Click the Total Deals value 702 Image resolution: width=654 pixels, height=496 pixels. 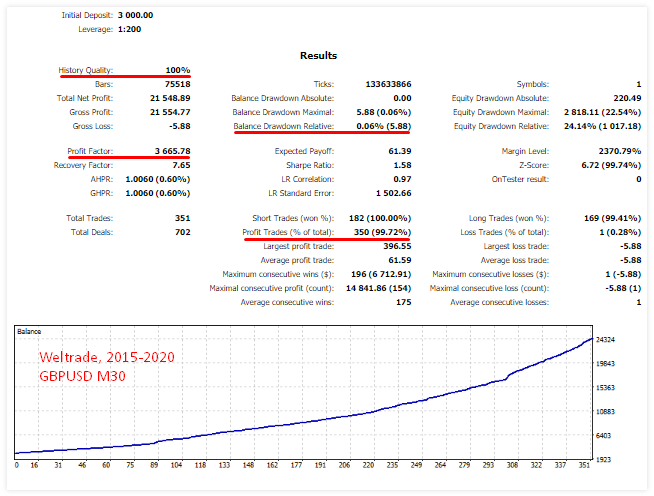[182, 232]
